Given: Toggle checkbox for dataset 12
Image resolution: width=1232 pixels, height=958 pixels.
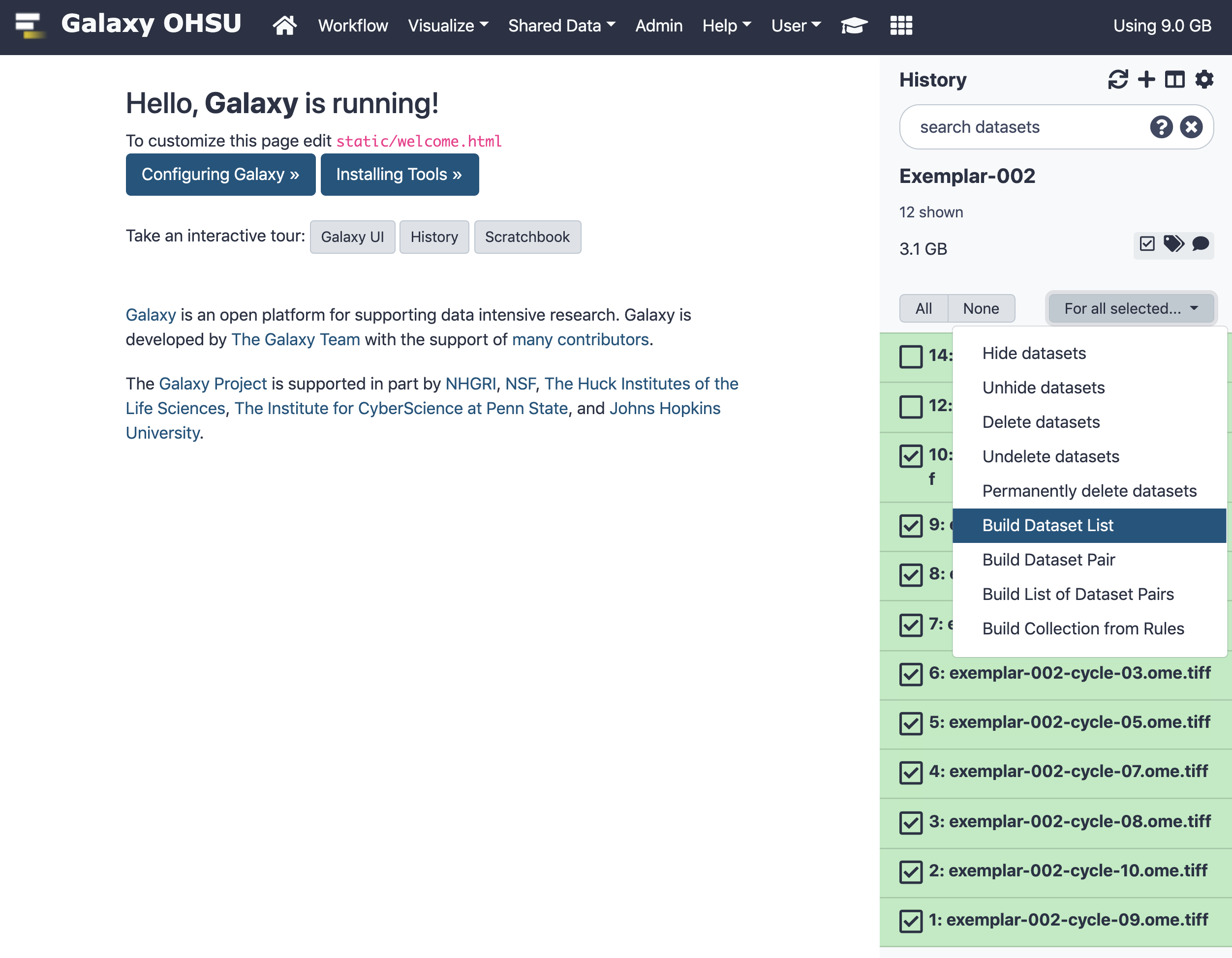Looking at the screenshot, I should pos(910,407).
